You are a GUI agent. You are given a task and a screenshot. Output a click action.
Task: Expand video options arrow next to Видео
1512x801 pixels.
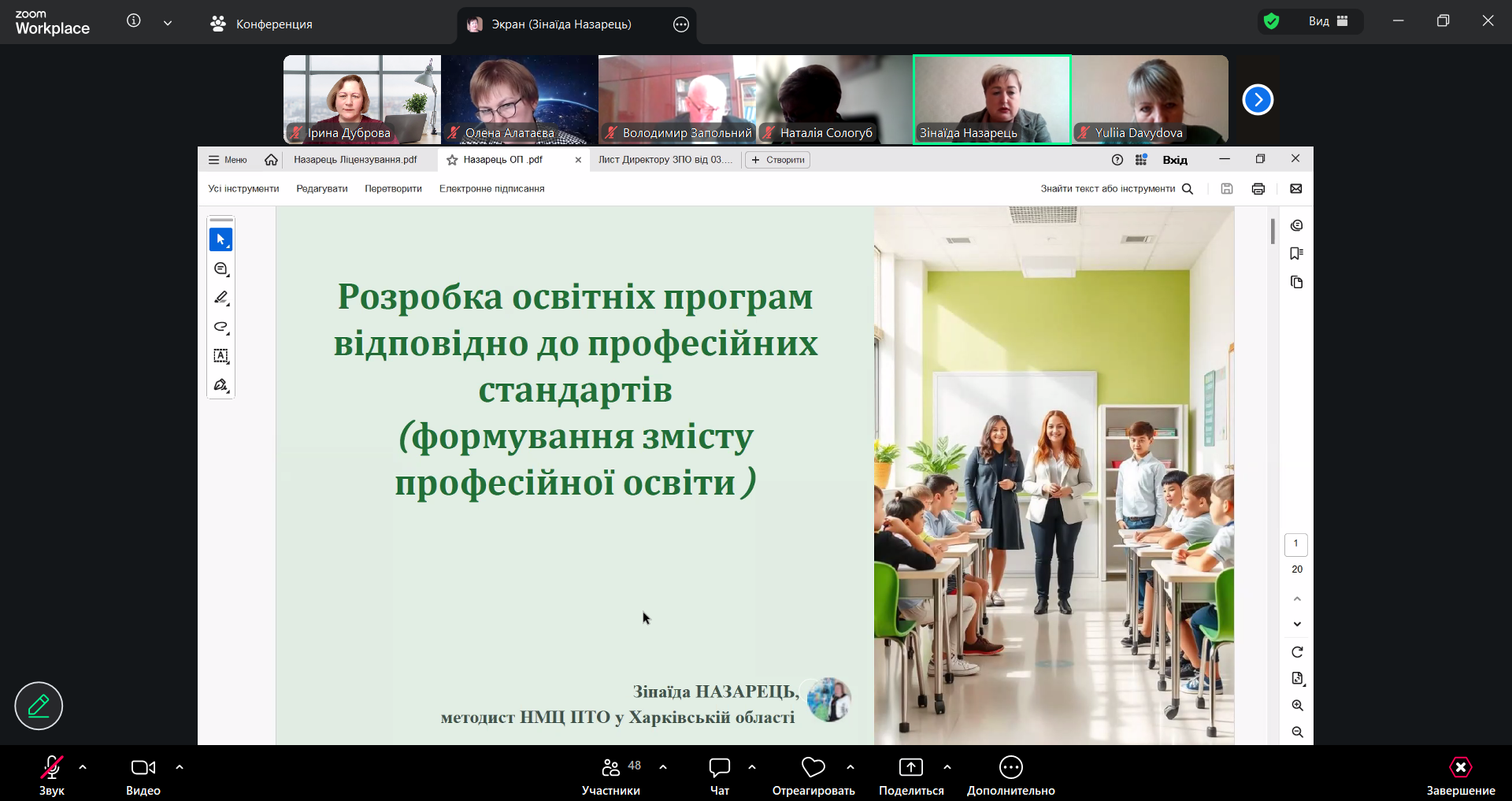pos(180,766)
